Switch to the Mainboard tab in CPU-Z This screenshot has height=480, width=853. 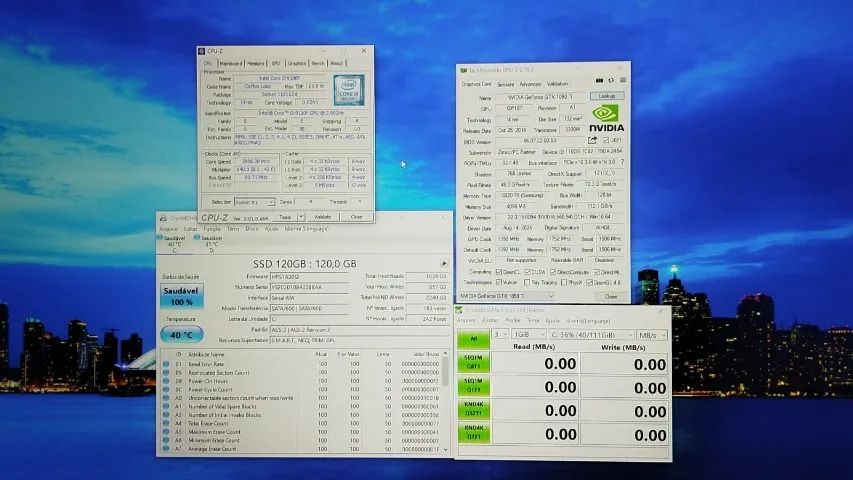pos(231,64)
